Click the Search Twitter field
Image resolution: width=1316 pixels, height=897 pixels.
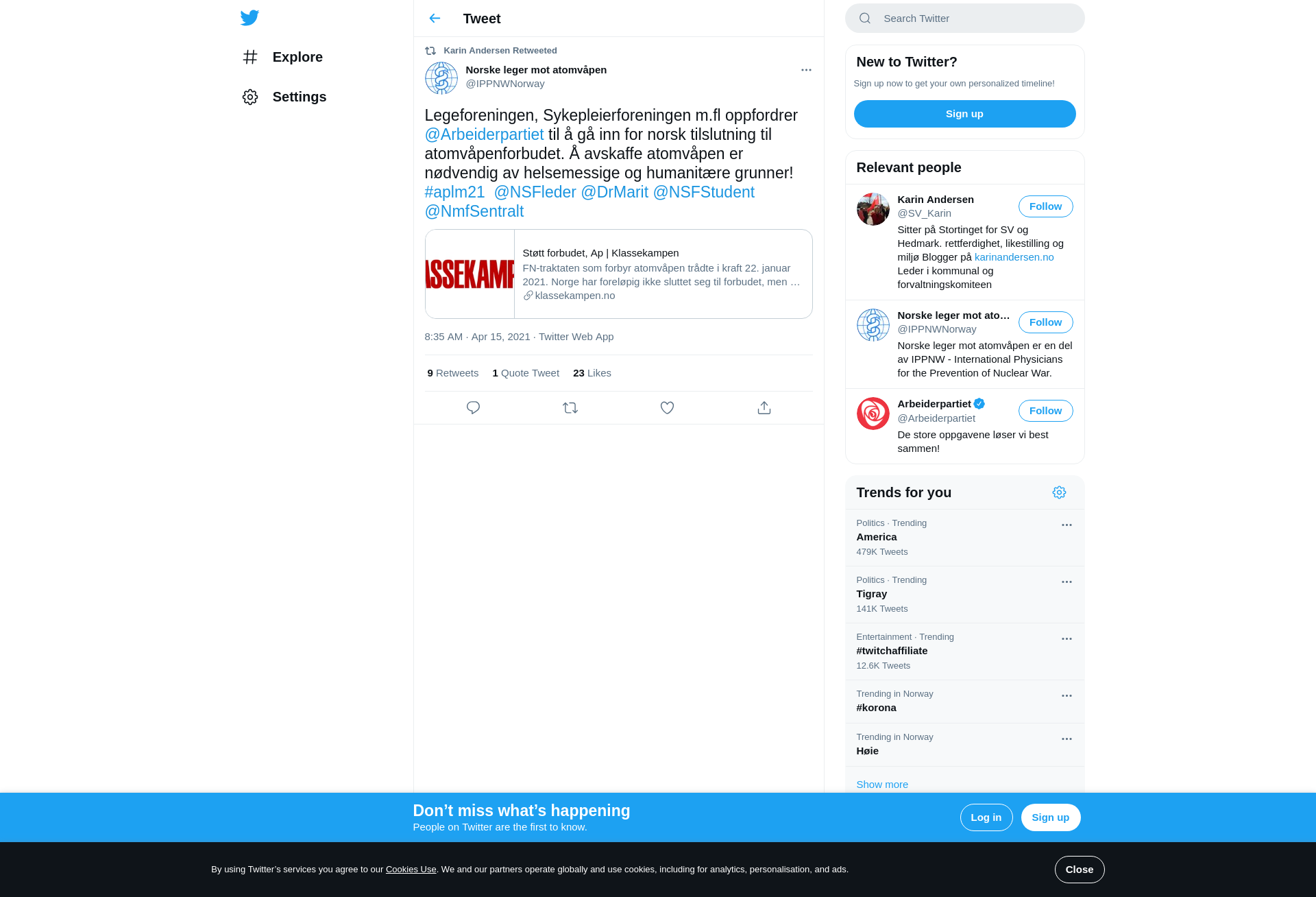click(964, 19)
